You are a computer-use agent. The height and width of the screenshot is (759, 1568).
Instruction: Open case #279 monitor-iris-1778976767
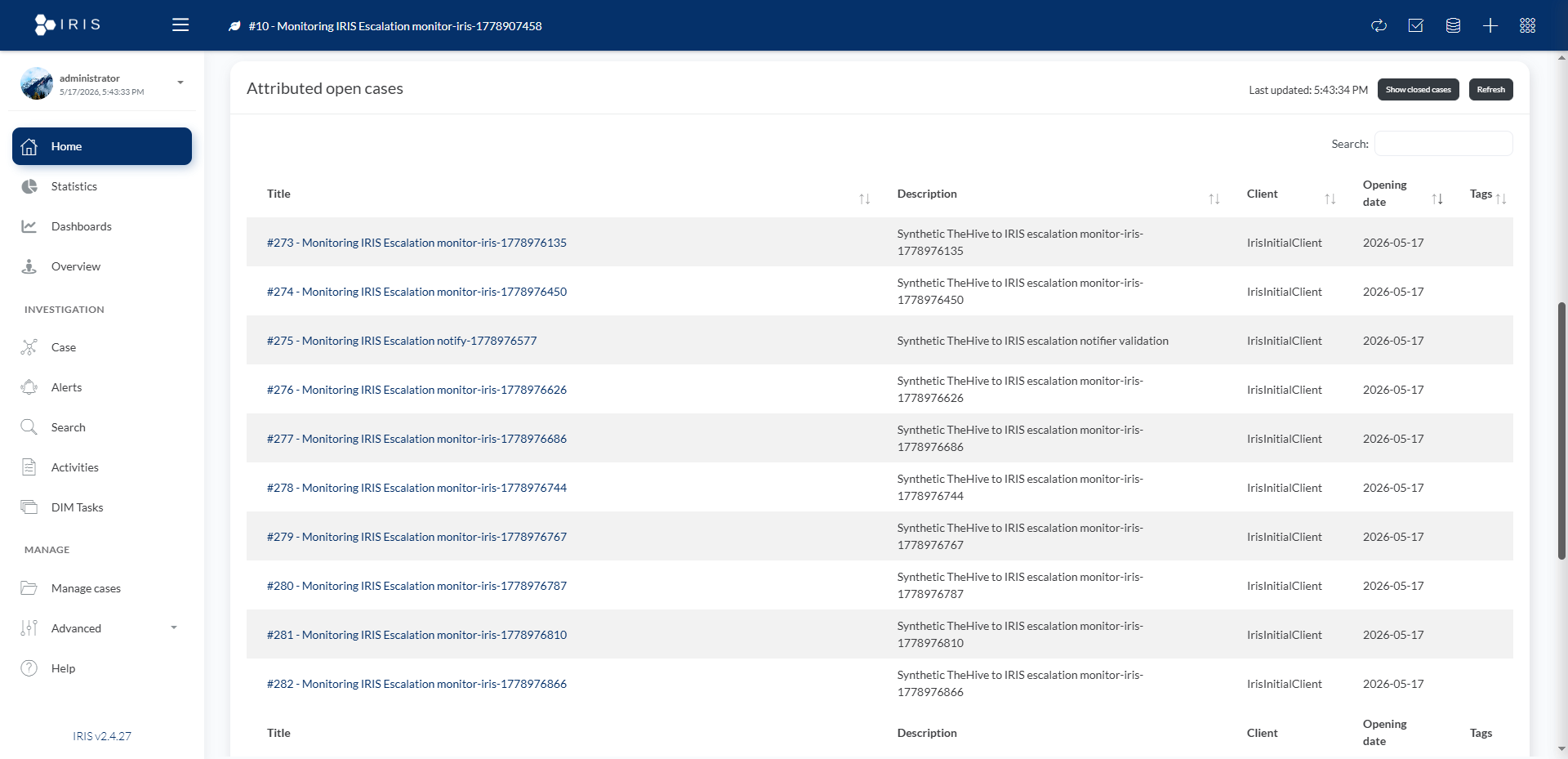click(416, 537)
